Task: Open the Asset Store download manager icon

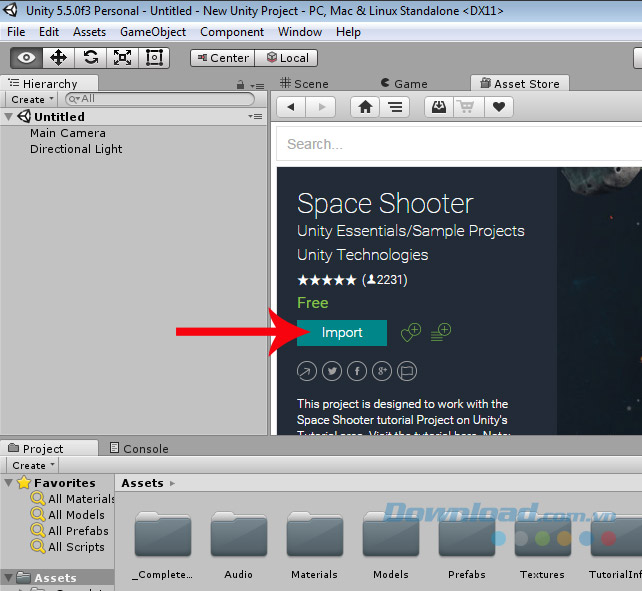Action: 437,107
